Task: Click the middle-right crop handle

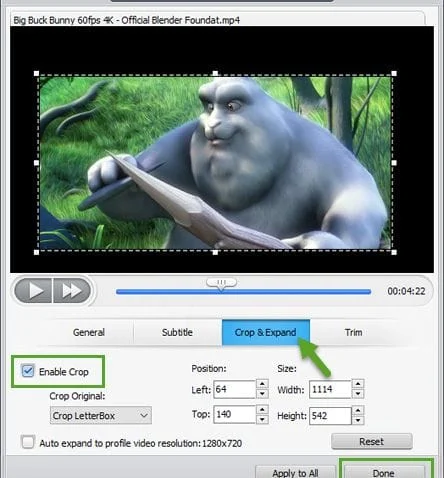Action: tap(394, 163)
